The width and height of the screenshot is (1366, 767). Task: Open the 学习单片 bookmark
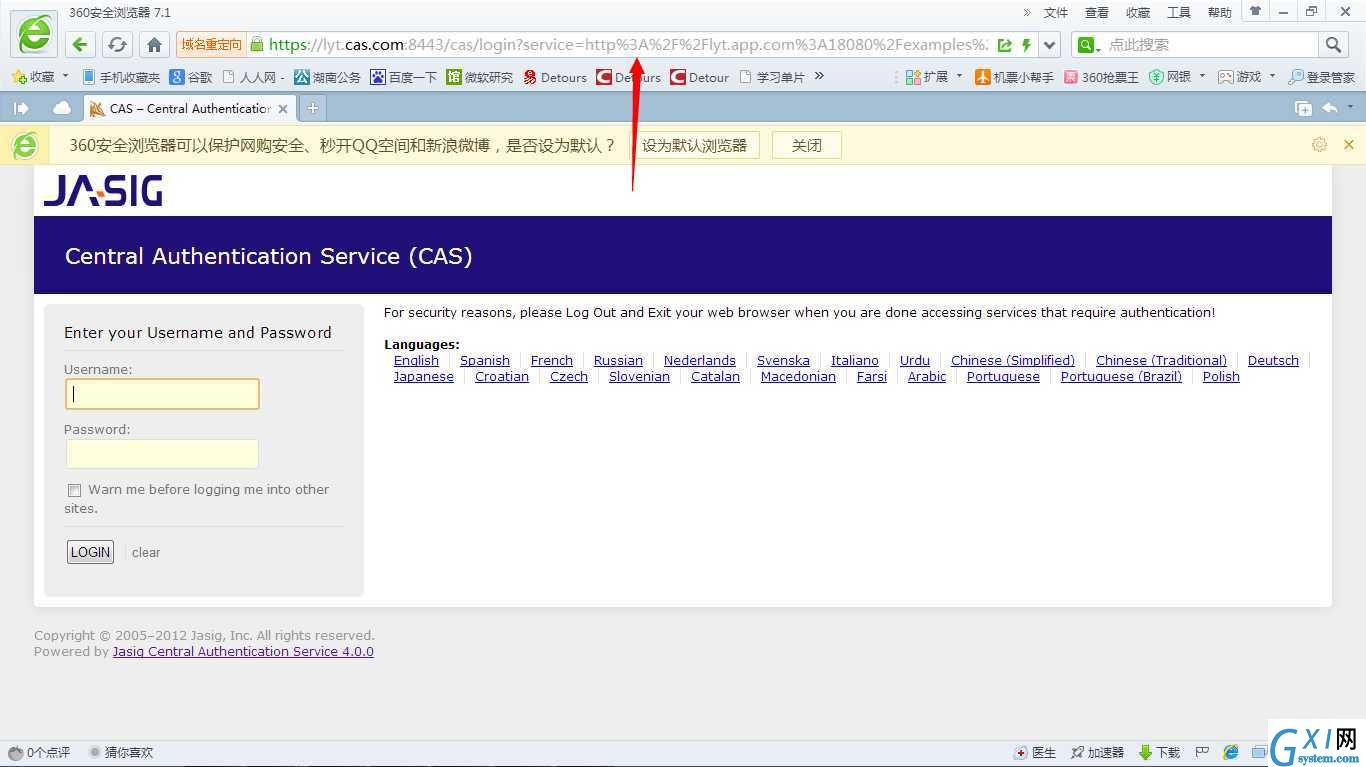(772, 77)
